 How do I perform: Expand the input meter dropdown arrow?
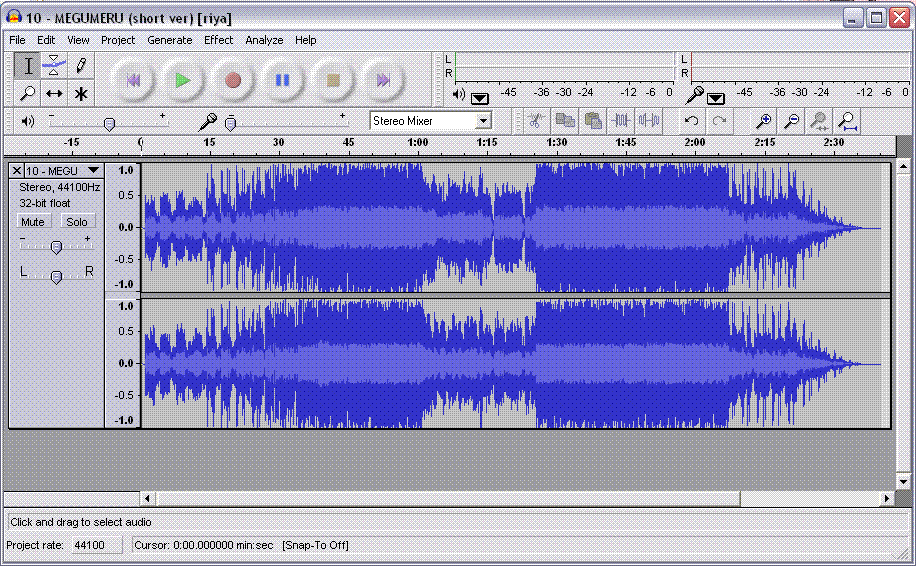(716, 98)
